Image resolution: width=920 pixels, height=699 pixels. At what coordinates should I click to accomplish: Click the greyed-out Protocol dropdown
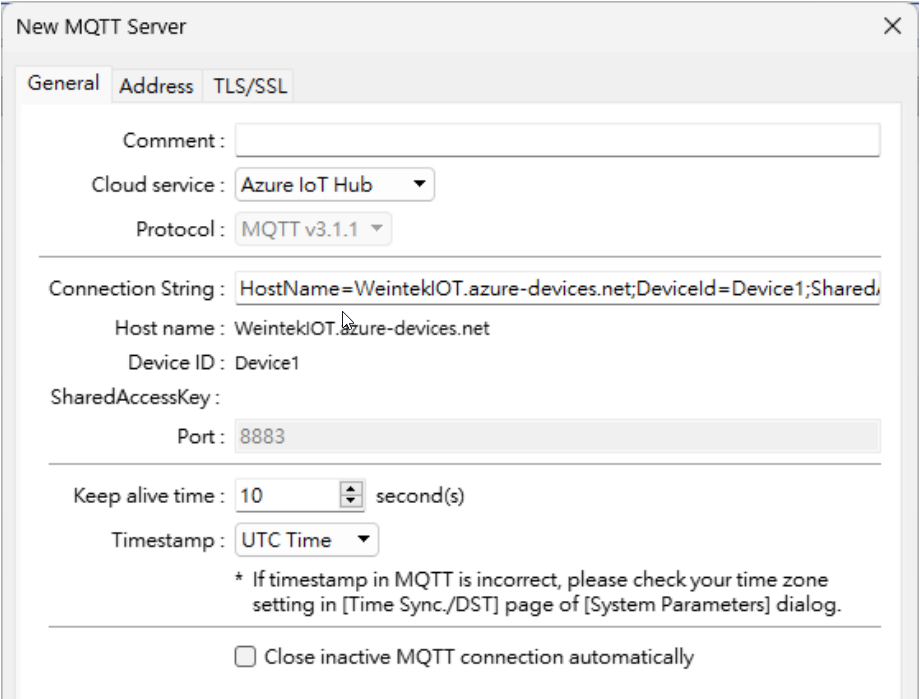tap(313, 230)
